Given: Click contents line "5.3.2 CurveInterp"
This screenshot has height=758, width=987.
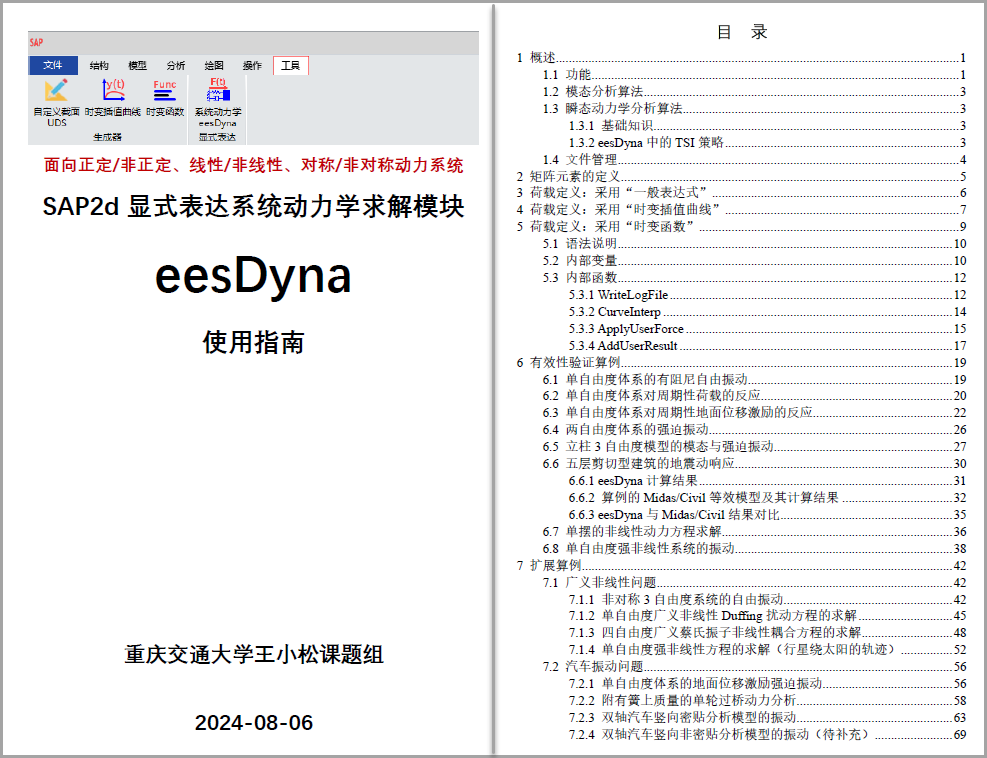Looking at the screenshot, I should 768,312.
